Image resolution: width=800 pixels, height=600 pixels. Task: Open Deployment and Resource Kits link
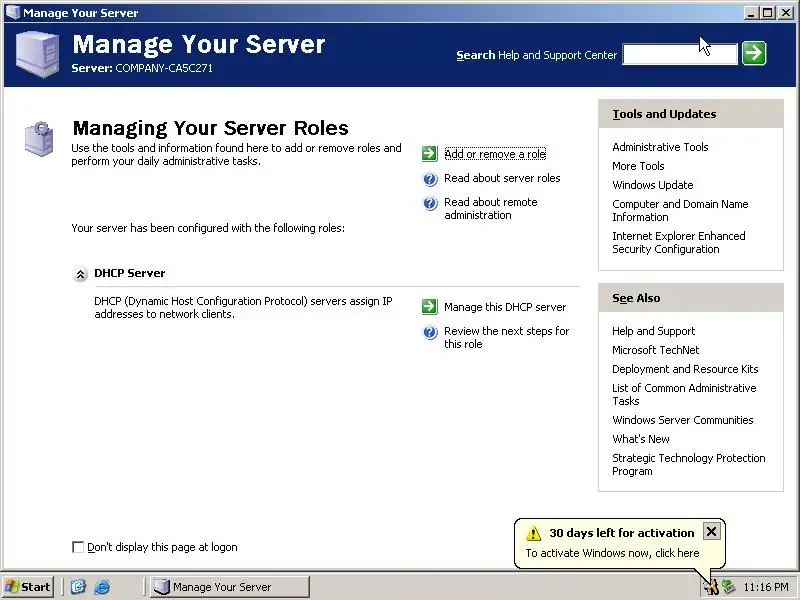(x=685, y=369)
